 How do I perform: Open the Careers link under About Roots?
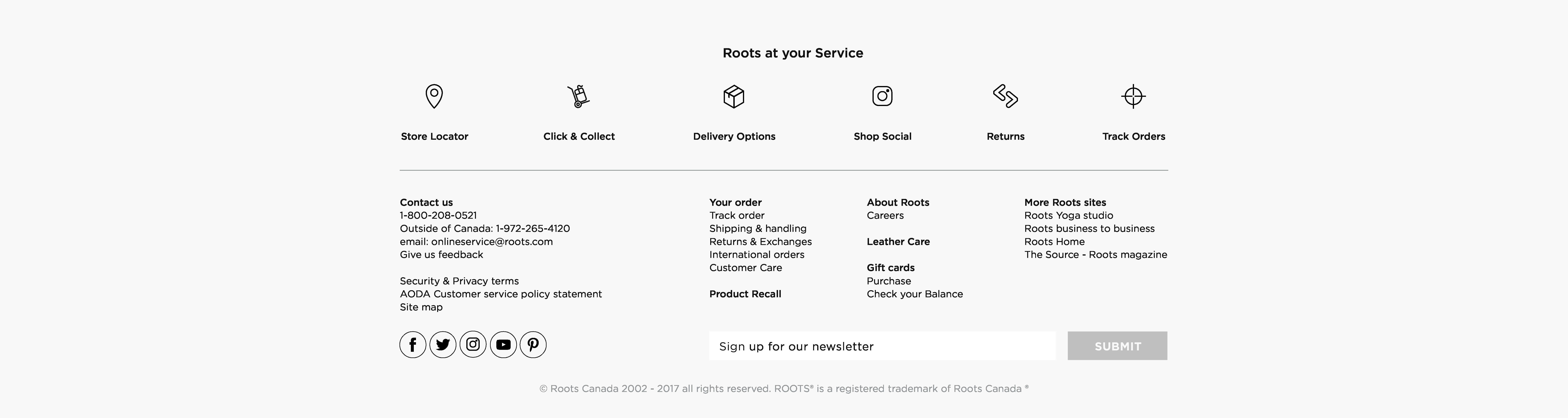click(x=885, y=215)
